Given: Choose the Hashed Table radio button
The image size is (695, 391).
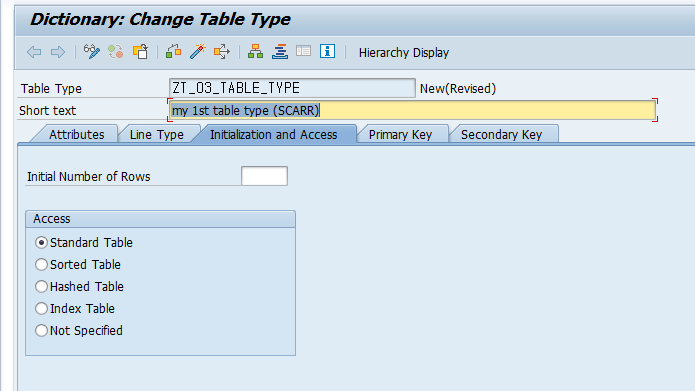Looking at the screenshot, I should pos(41,286).
